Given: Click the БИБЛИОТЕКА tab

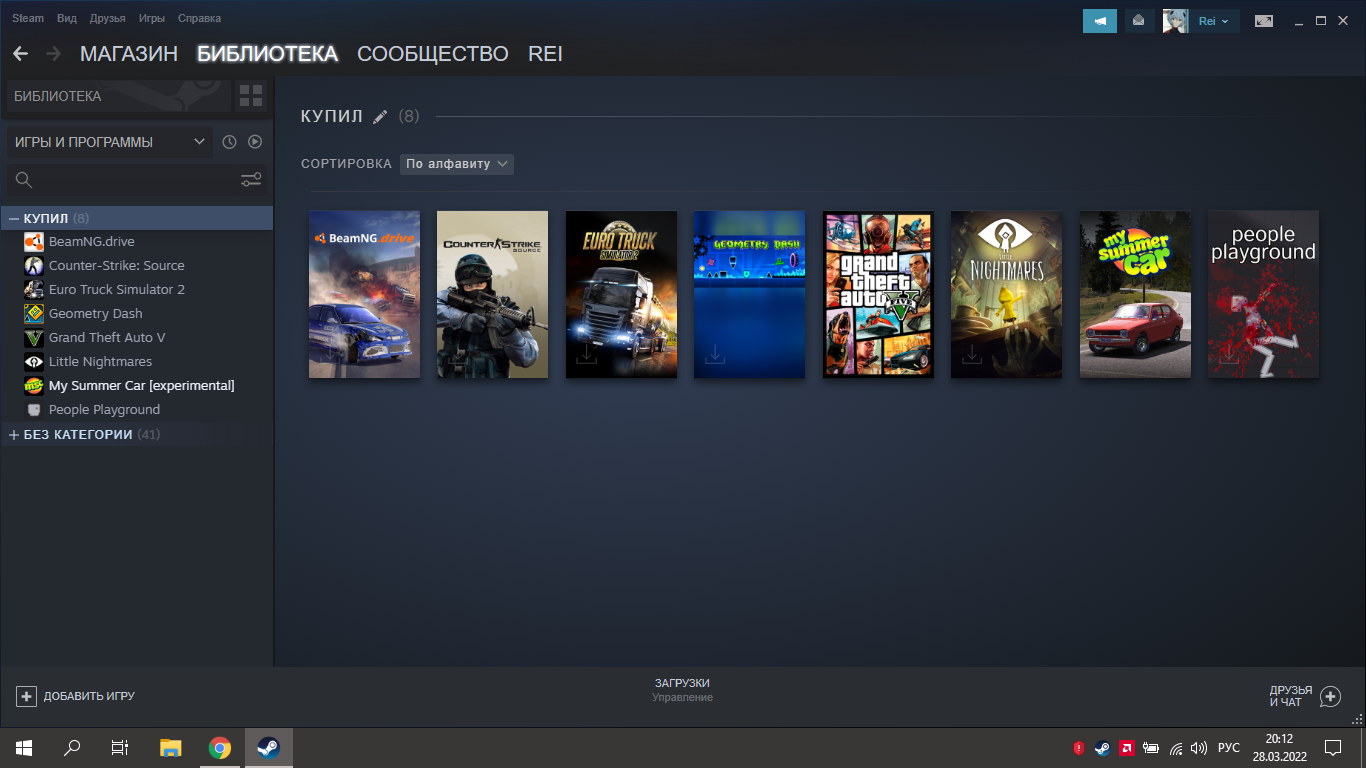Looking at the screenshot, I should tap(268, 54).
